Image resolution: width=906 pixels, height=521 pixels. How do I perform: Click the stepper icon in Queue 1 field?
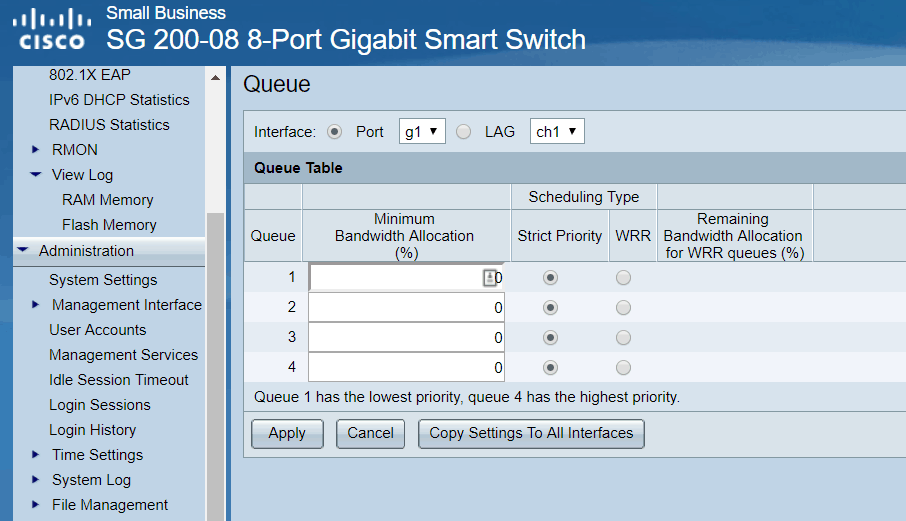click(489, 278)
